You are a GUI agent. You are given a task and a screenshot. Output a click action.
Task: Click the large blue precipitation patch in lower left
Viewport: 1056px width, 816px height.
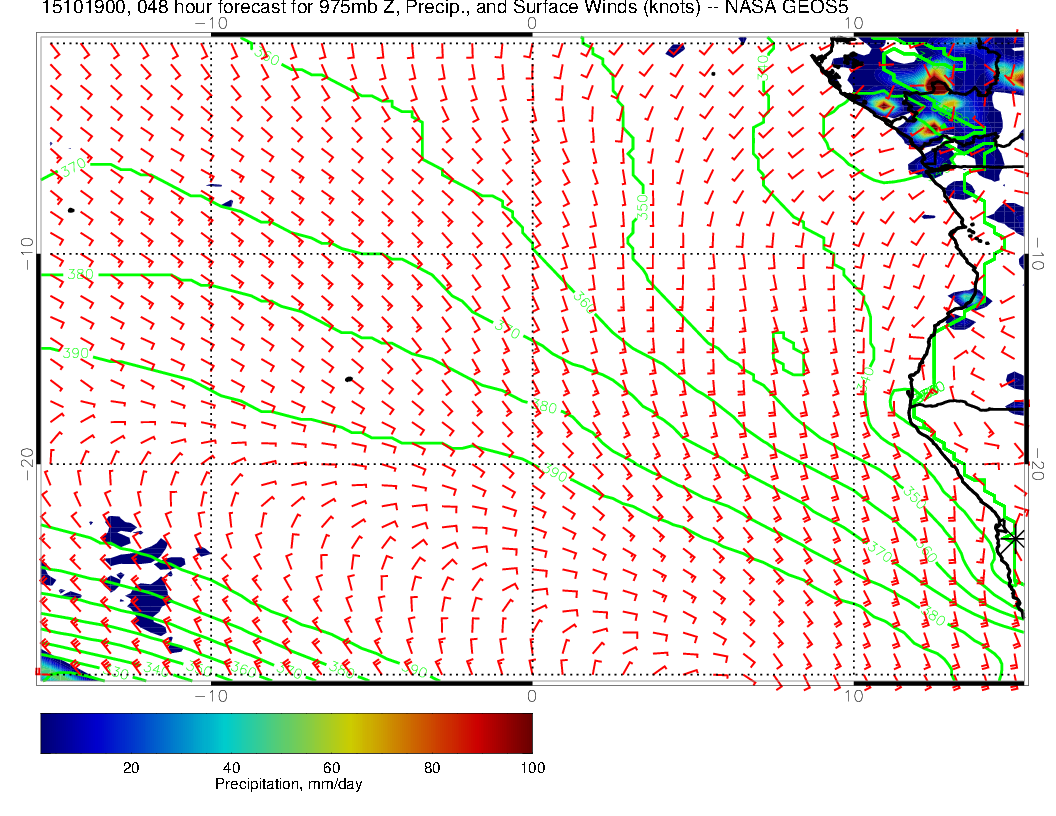[x=150, y=603]
